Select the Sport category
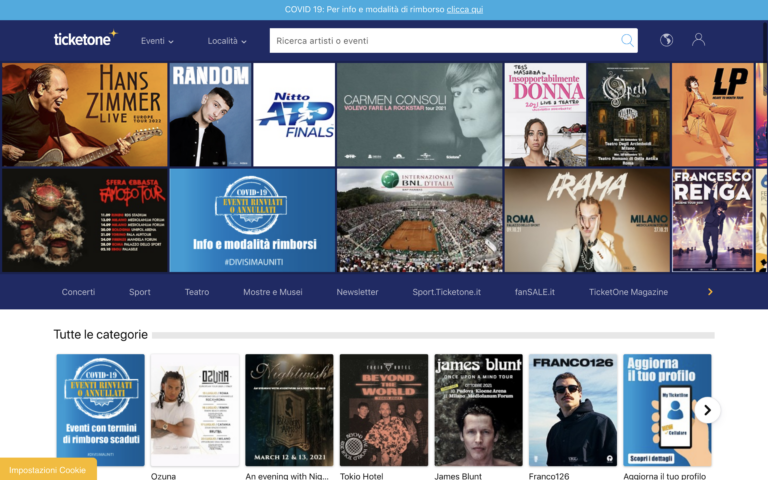This screenshot has width=768, height=480. 140,292
